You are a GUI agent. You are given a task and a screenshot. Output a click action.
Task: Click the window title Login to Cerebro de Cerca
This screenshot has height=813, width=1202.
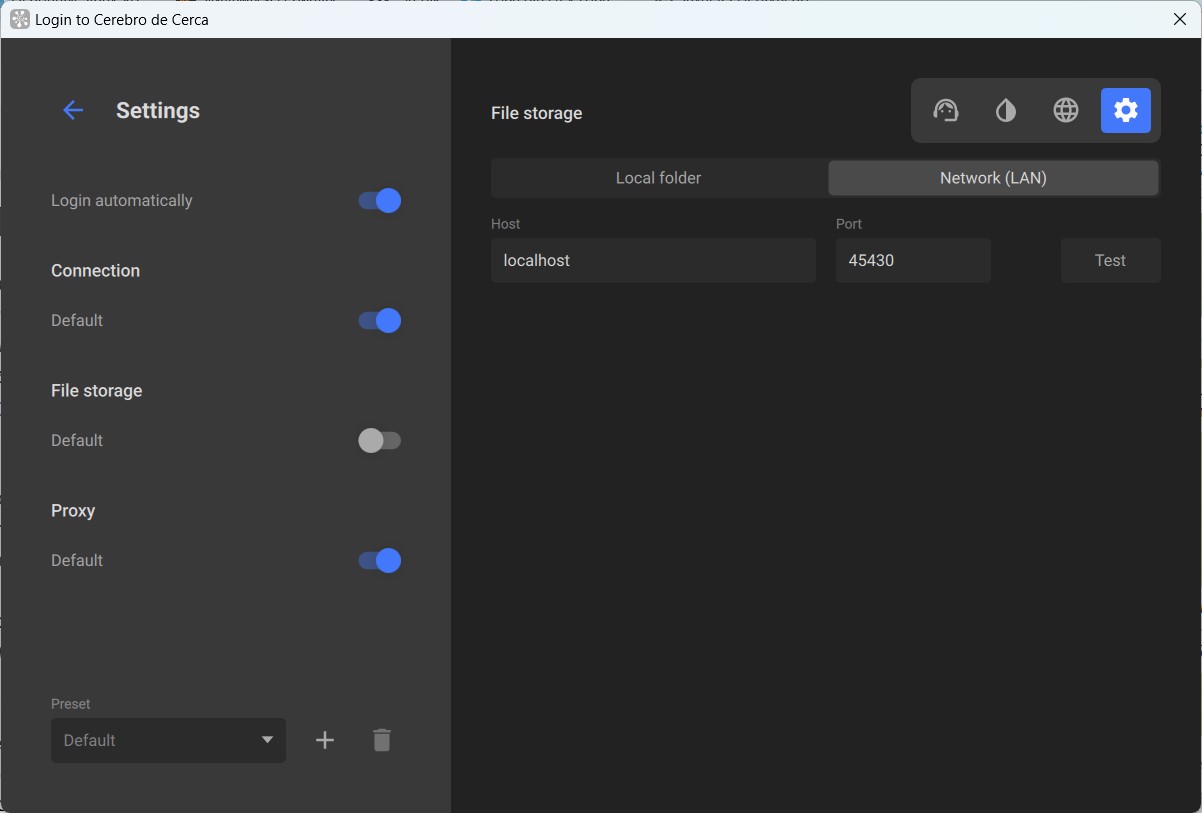coord(122,19)
